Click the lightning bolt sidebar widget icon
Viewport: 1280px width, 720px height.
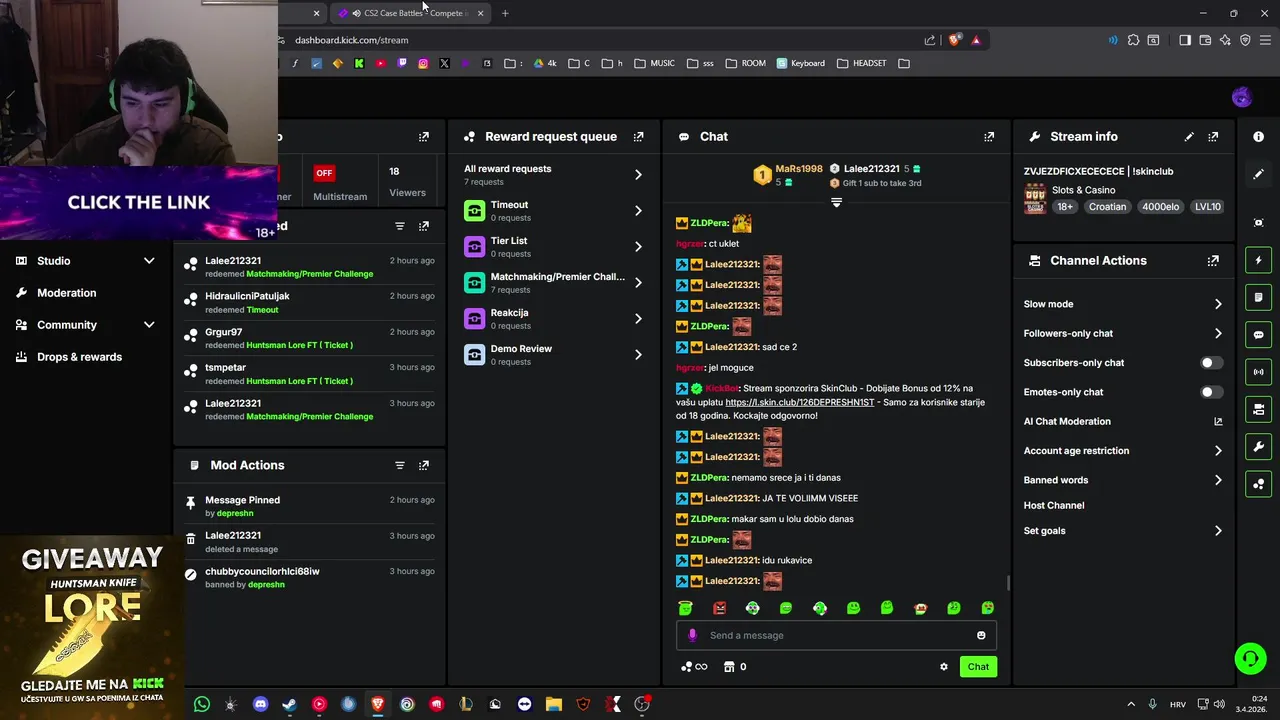click(1258, 260)
